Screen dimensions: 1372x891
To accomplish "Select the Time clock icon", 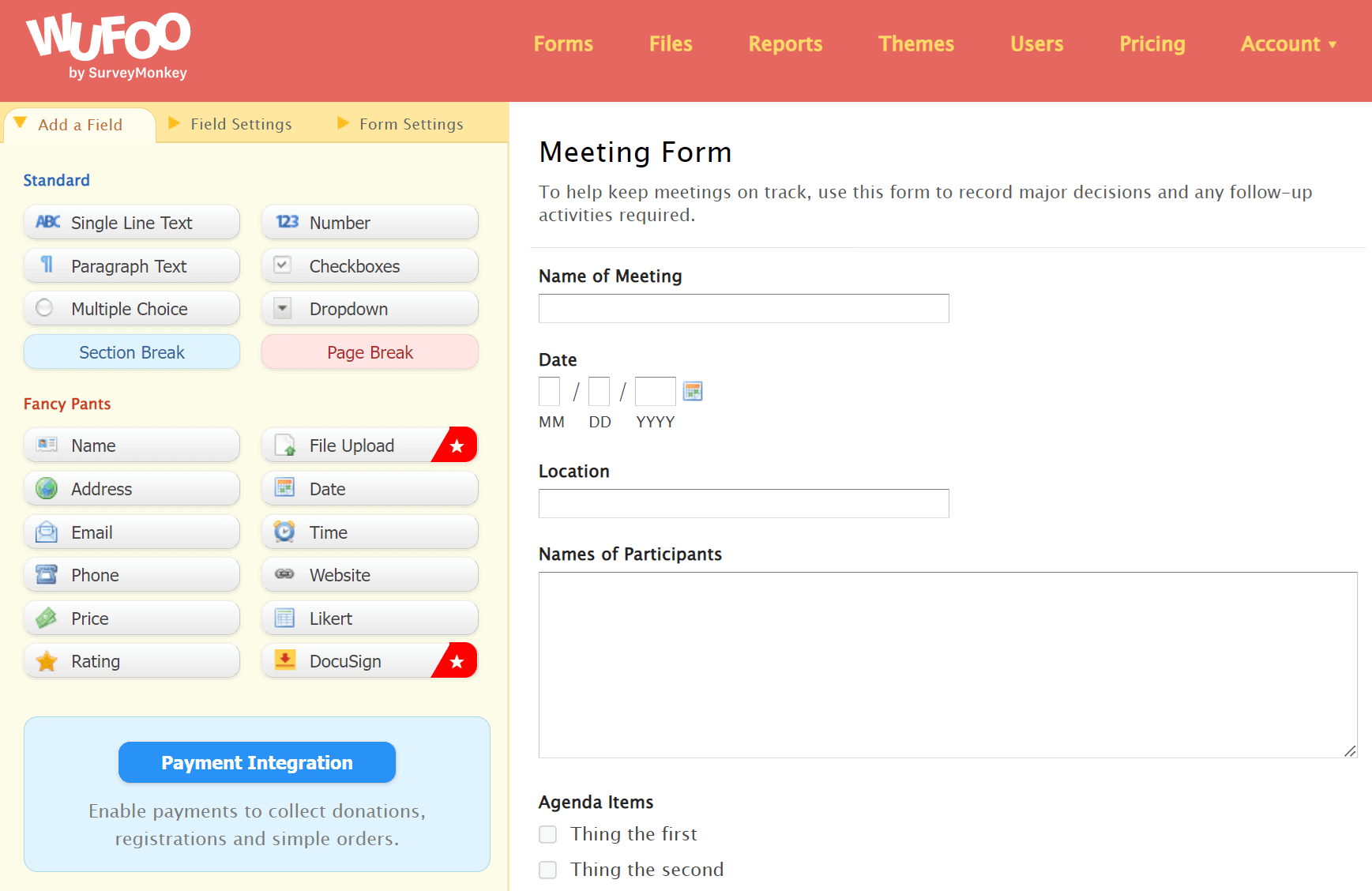I will click(x=284, y=532).
